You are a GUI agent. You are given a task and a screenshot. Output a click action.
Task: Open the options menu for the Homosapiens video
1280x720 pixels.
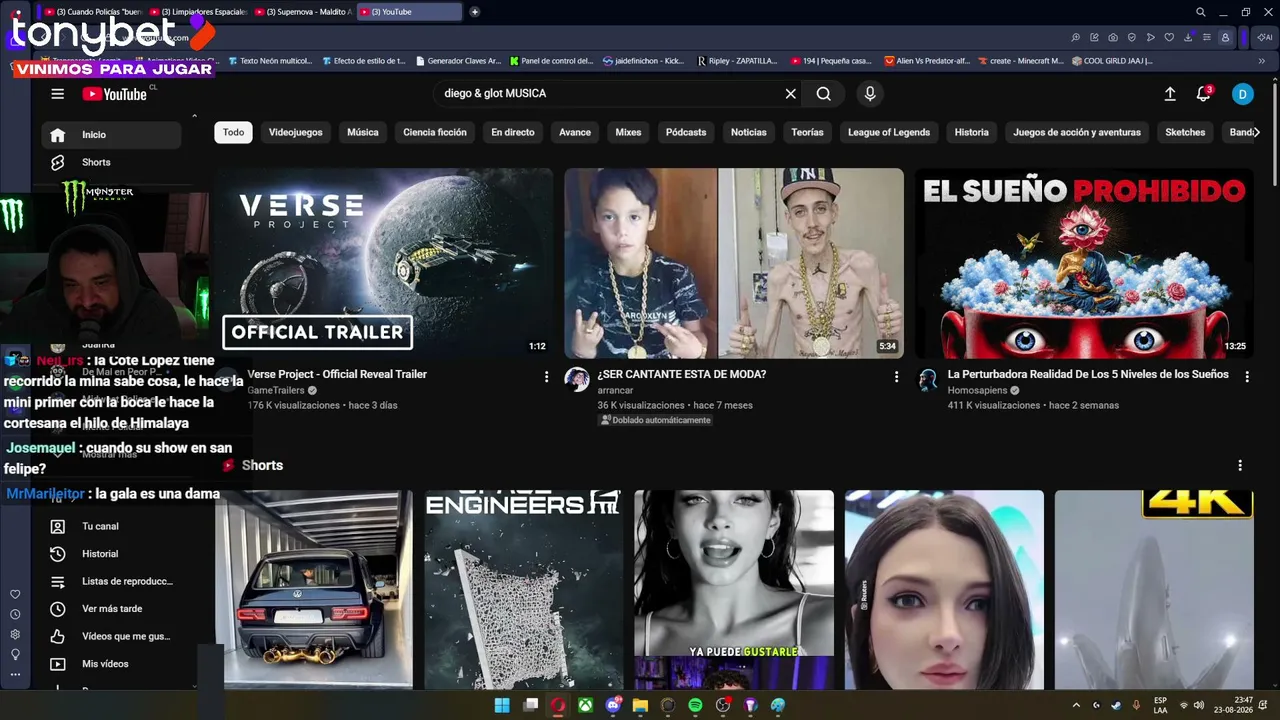click(1247, 377)
